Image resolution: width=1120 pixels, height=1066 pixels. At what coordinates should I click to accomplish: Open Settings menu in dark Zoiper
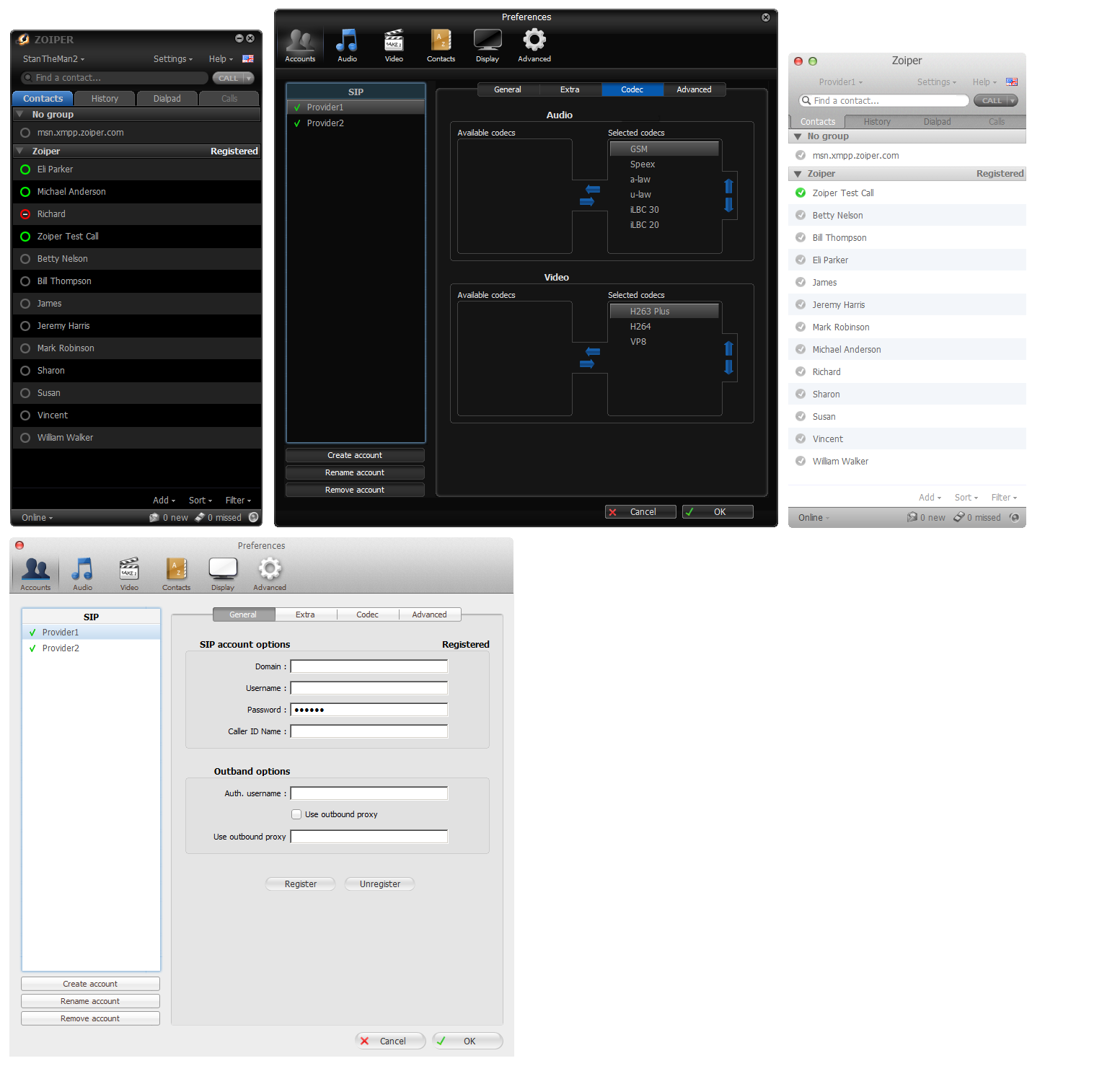pos(173,59)
